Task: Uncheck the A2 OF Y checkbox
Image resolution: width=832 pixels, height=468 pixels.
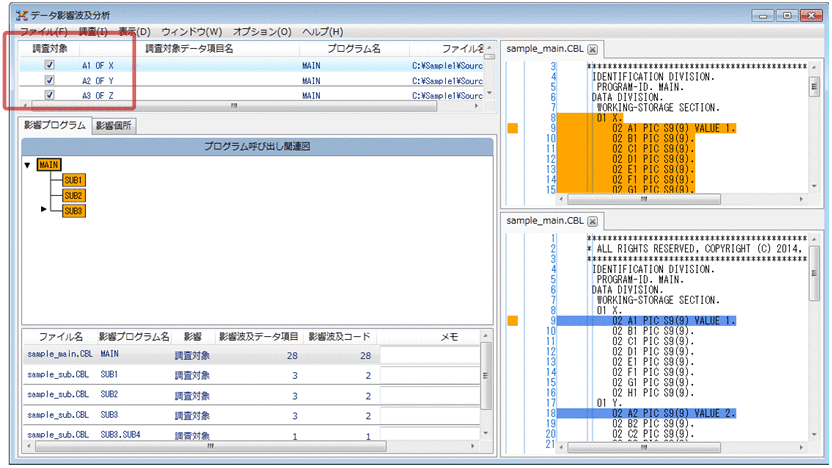Action: pos(49,80)
